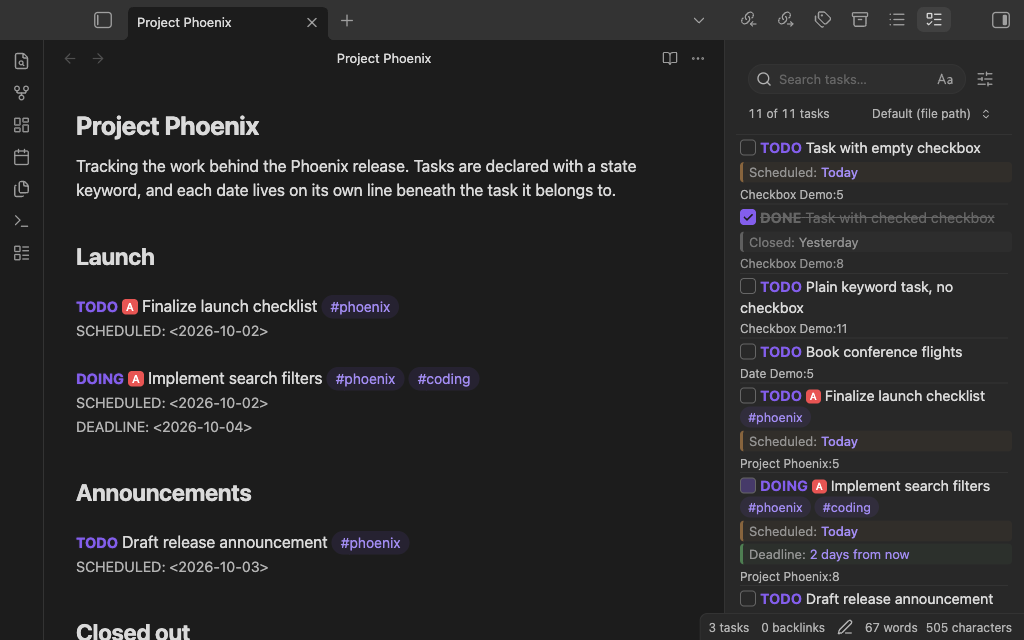Screen dimensions: 1024x640
Task: Open the Default (file path) sort dropdown
Action: [x=931, y=114]
